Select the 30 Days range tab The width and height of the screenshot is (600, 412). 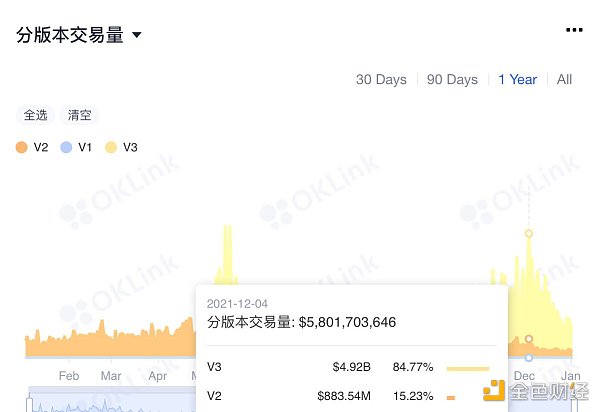tap(381, 80)
